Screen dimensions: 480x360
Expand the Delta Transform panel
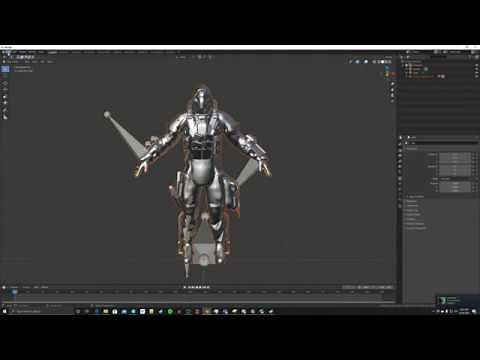coord(415,197)
